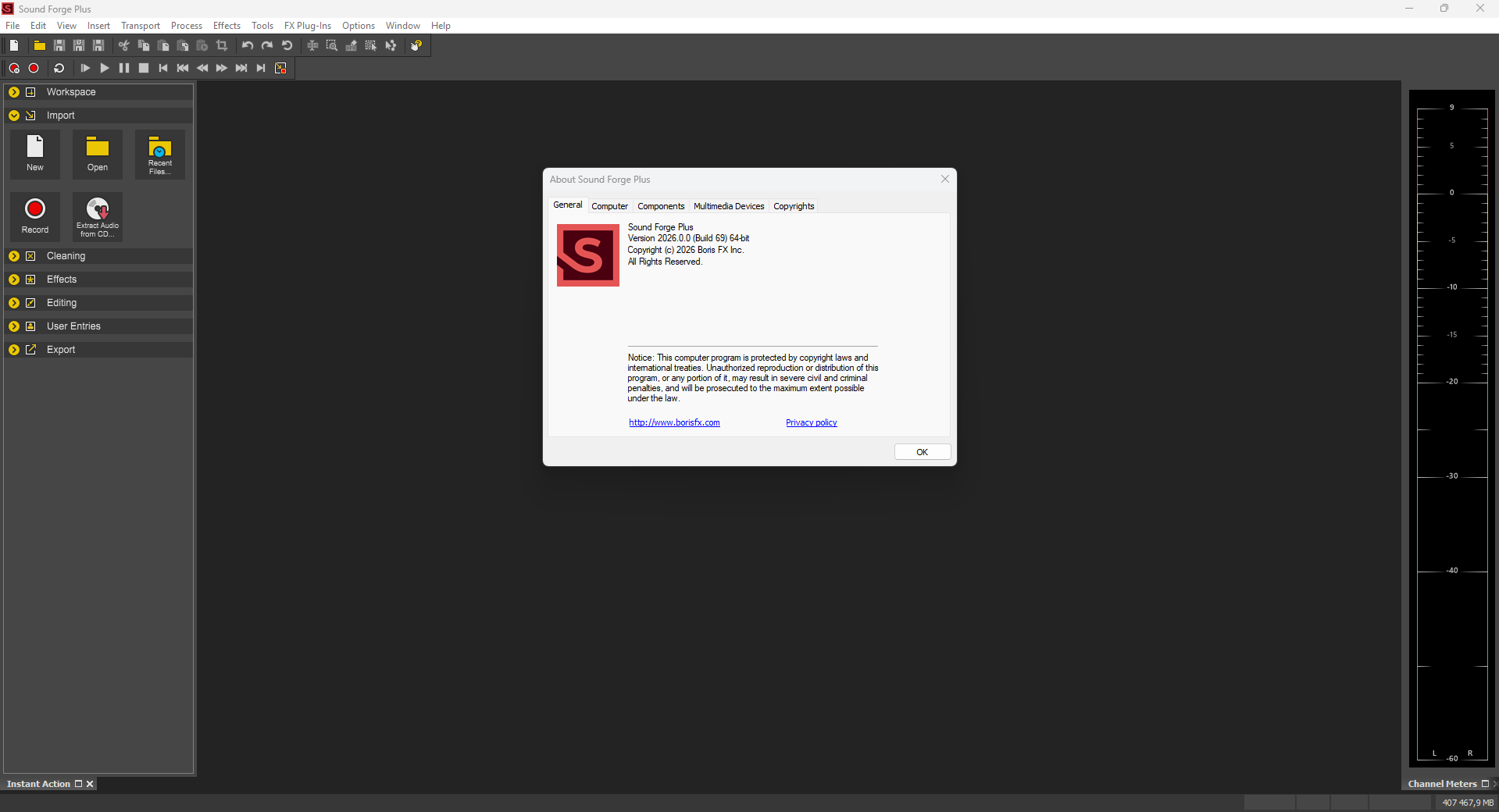Toggle floating for the Instant Action panel
This screenshot has width=1499, height=812.
pyautogui.click(x=78, y=784)
